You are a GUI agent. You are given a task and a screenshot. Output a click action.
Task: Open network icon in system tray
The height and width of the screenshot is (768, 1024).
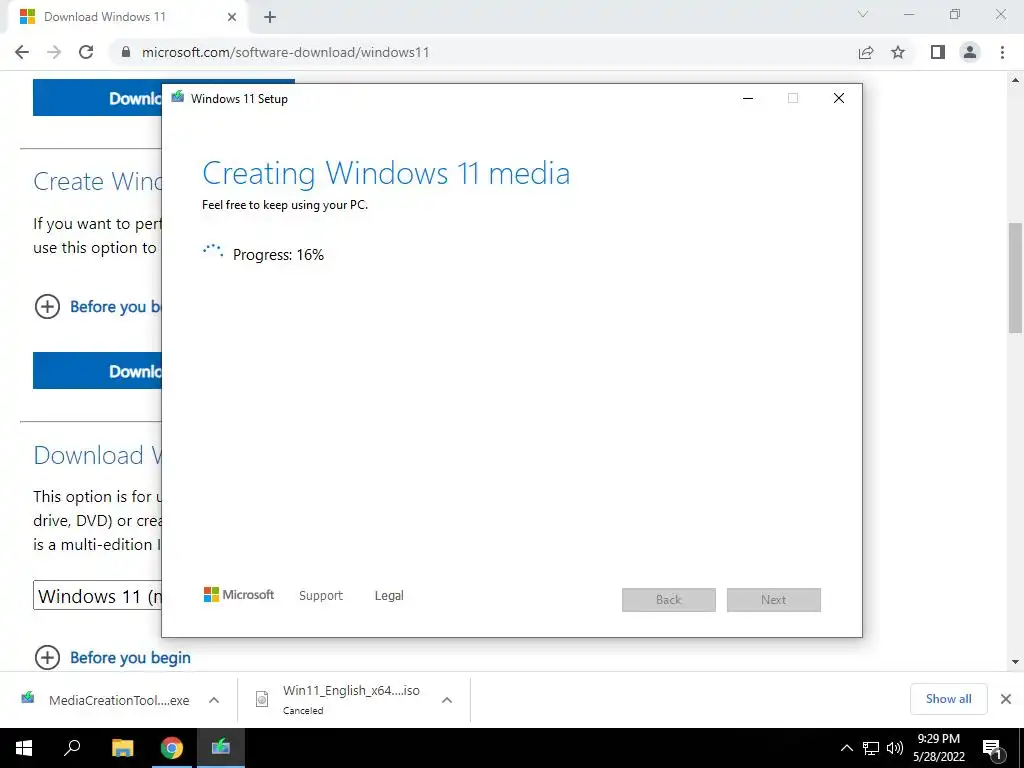point(871,748)
